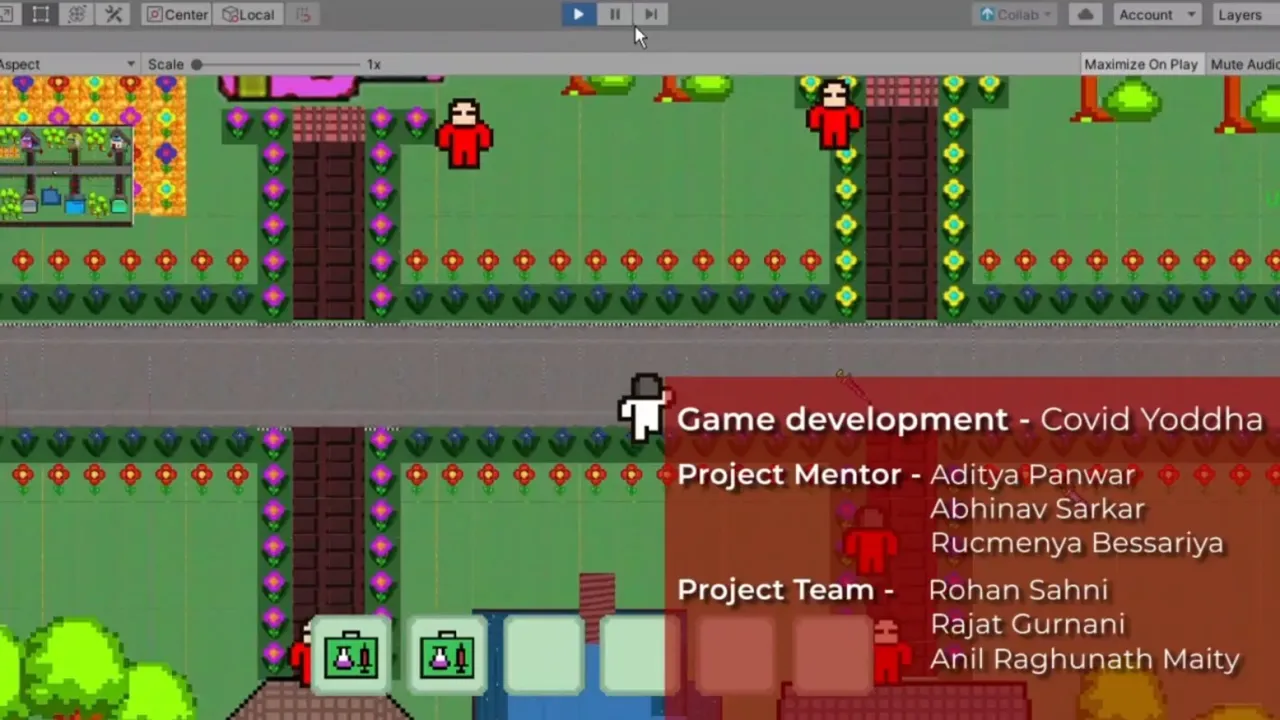Viewport: 1280px width, 720px height.
Task: Click the 'Covid Yoddha' title text
Action: 1151,419
